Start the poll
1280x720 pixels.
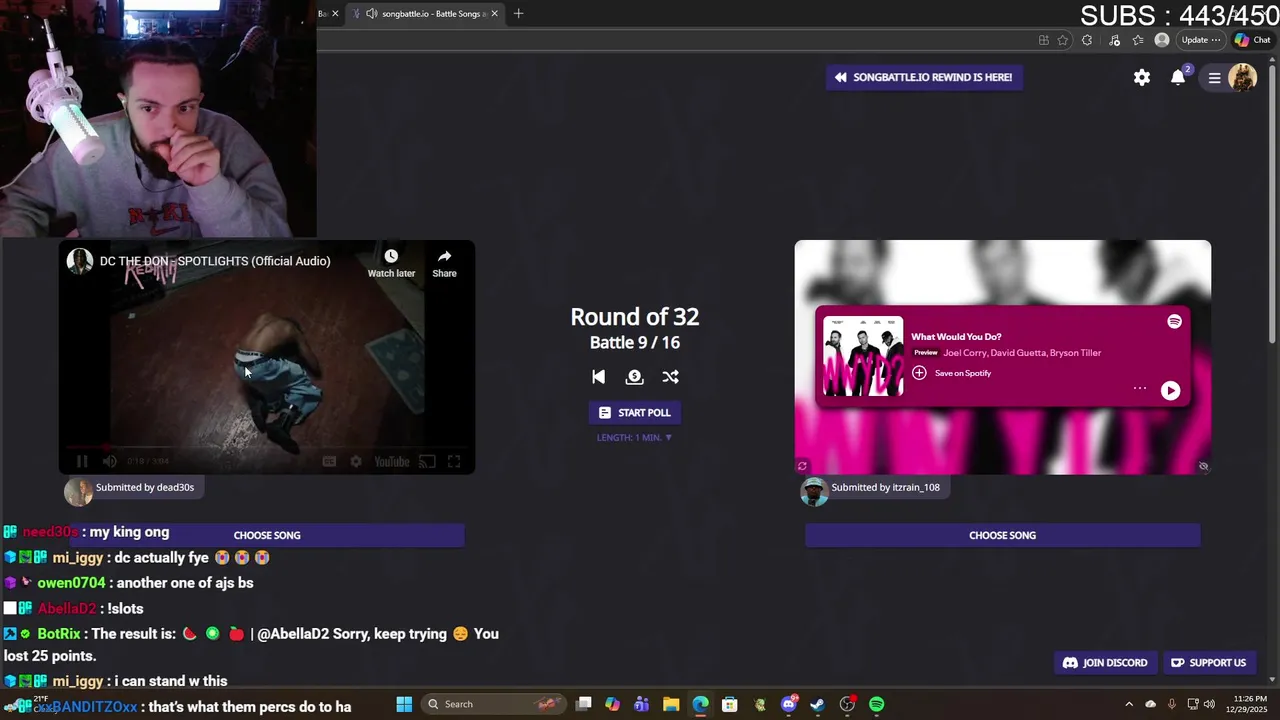click(x=634, y=413)
